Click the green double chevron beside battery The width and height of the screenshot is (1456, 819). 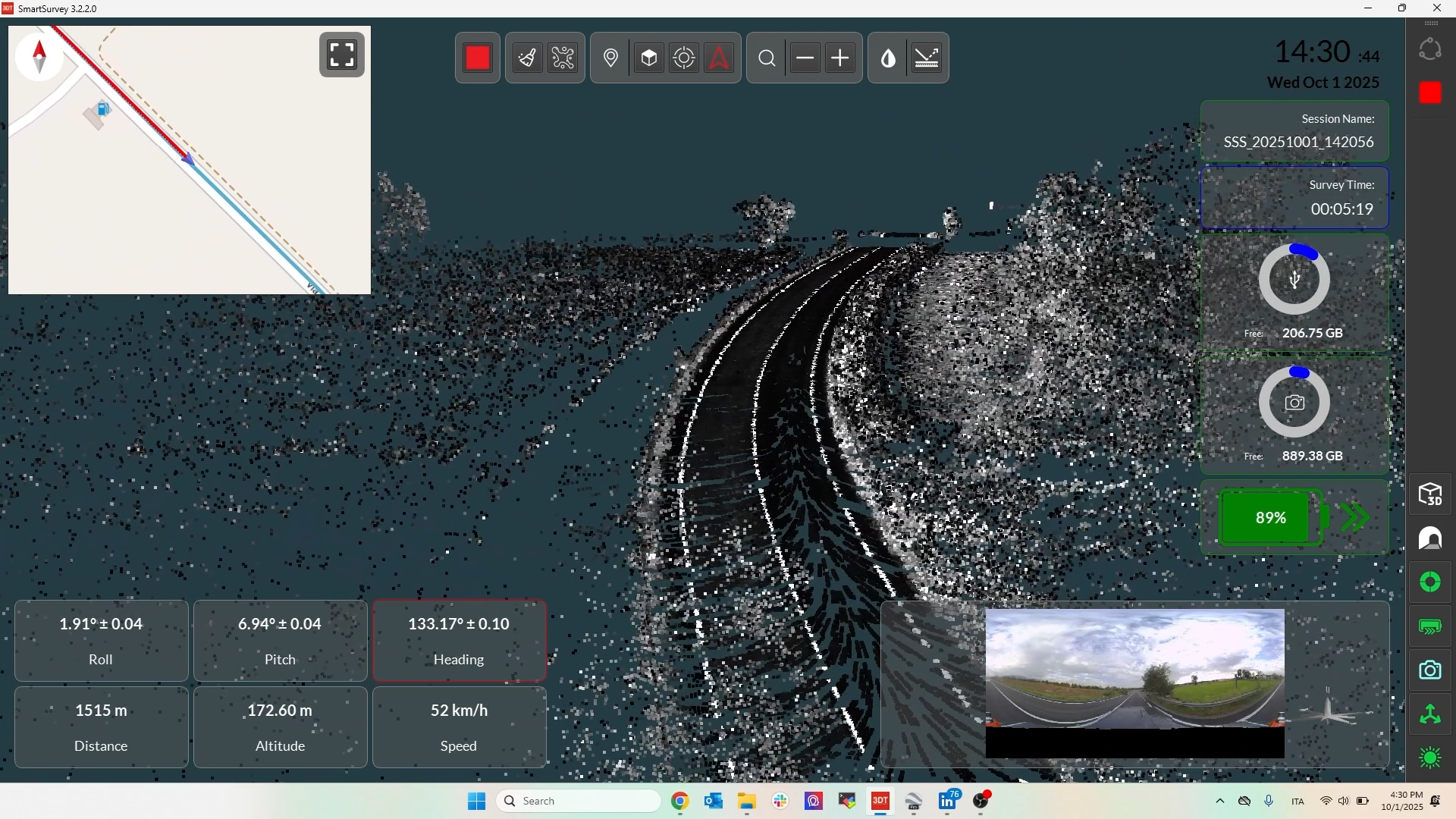pyautogui.click(x=1355, y=517)
